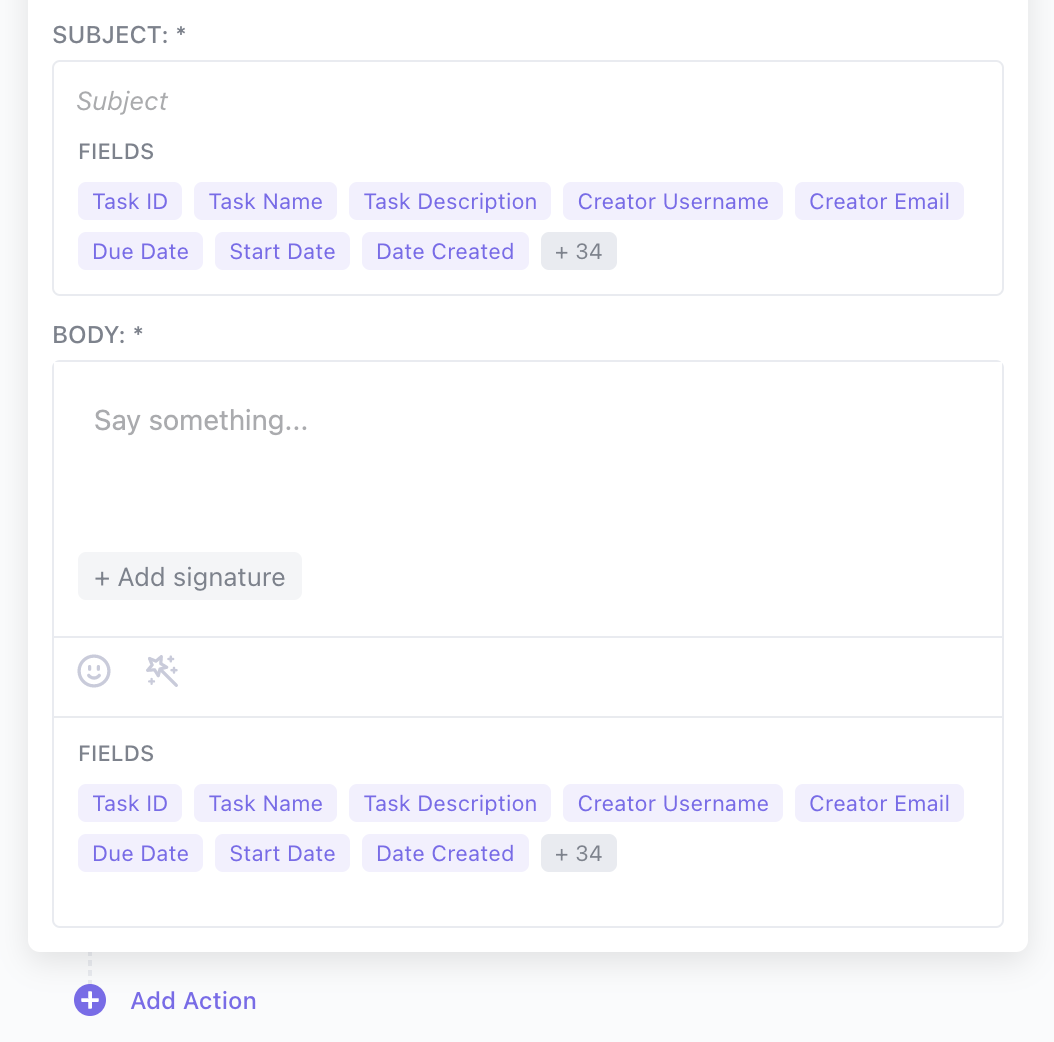Viewport: 1054px width, 1042px height.
Task: Insert Task Description into the subject
Action: [449, 201]
